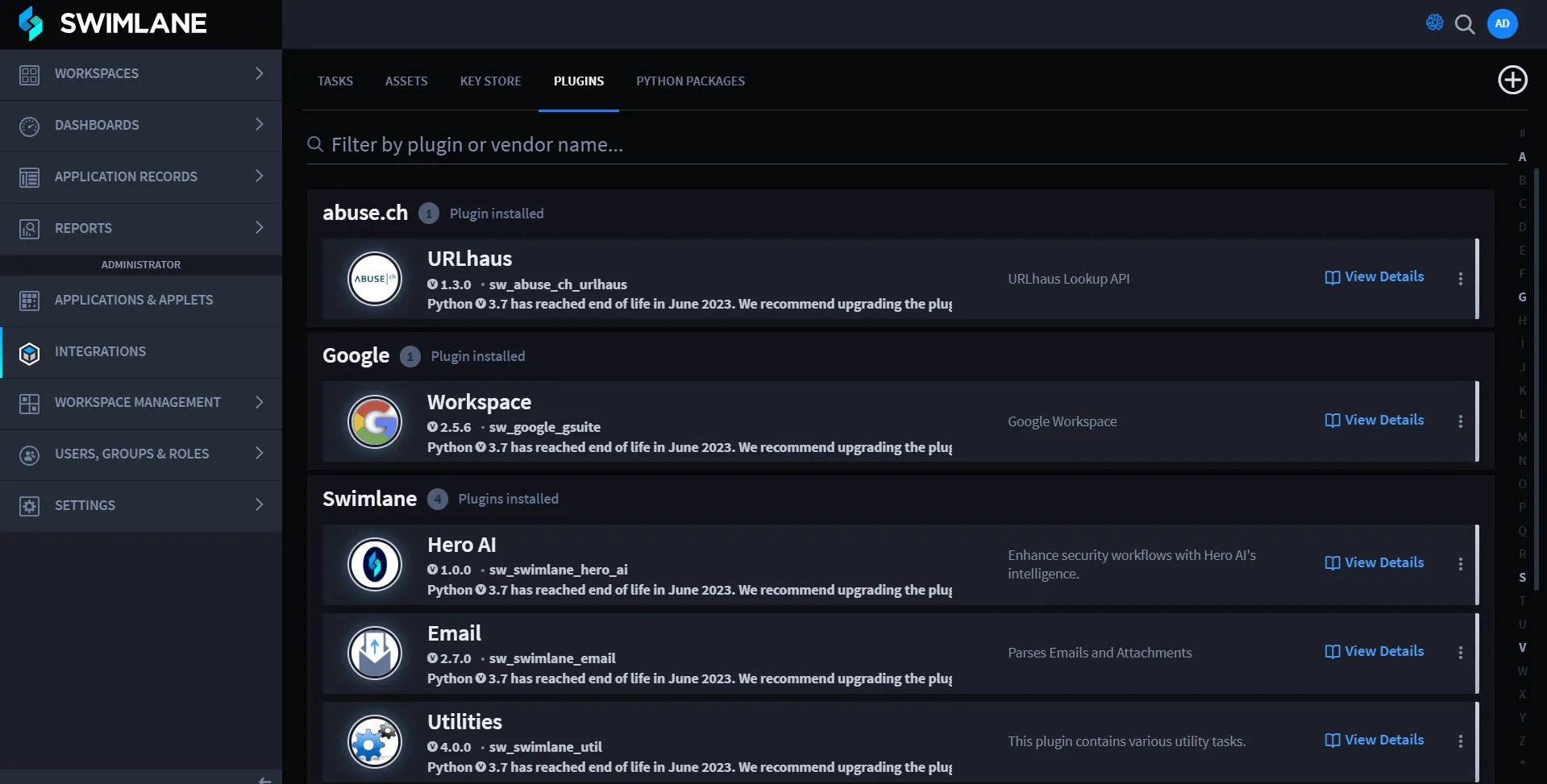Open the Email row kebab menu
The width and height of the screenshot is (1547, 784).
pos(1460,653)
